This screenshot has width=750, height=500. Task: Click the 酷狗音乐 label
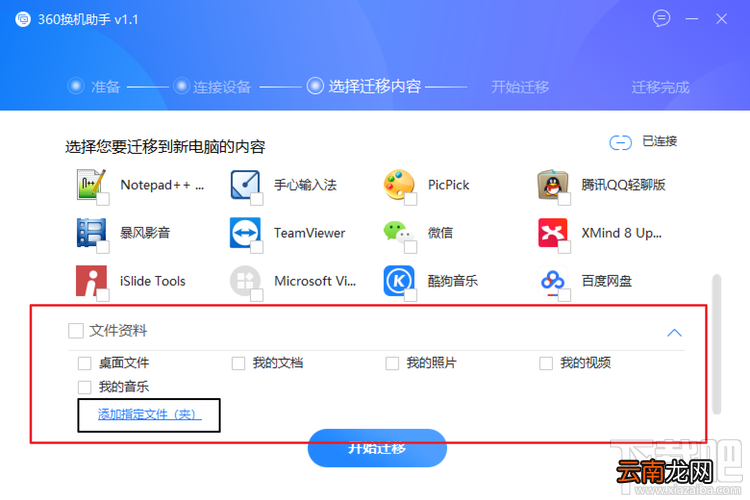click(452, 281)
